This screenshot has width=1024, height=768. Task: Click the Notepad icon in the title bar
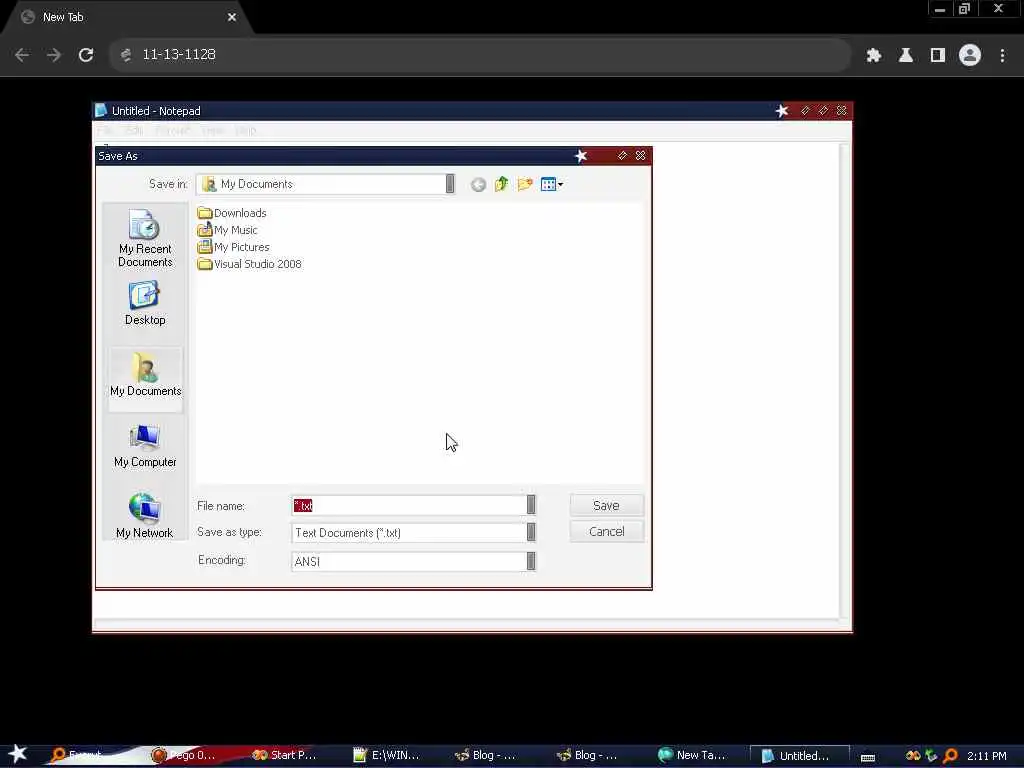click(101, 110)
